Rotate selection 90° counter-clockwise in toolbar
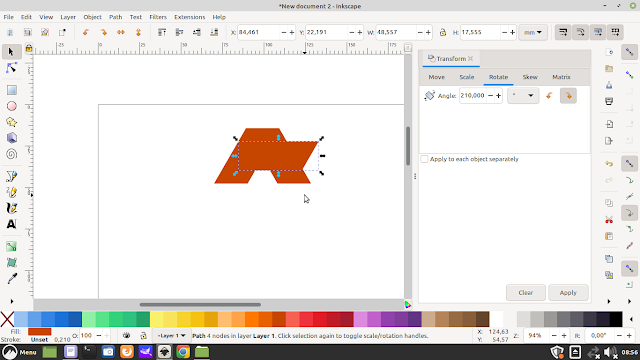This screenshot has height=360, width=640. [86, 32]
